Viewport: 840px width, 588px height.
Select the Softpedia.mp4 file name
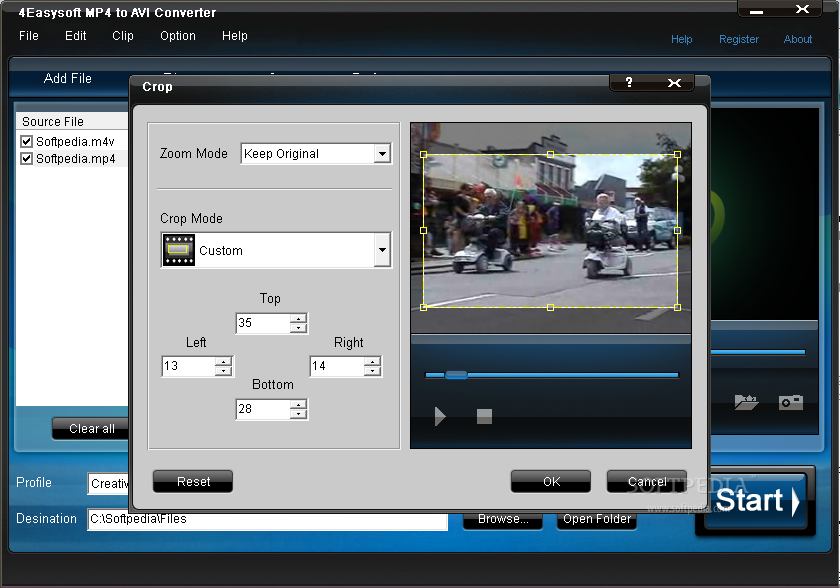coord(76,159)
